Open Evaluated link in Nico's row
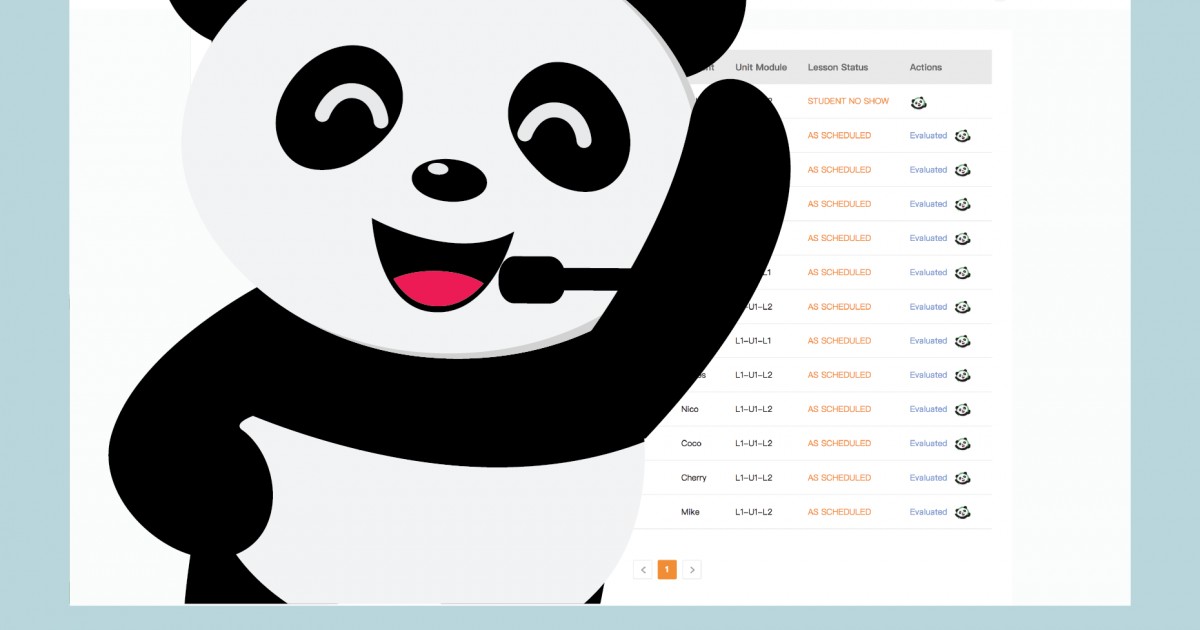The width and height of the screenshot is (1200, 630). click(x=928, y=409)
